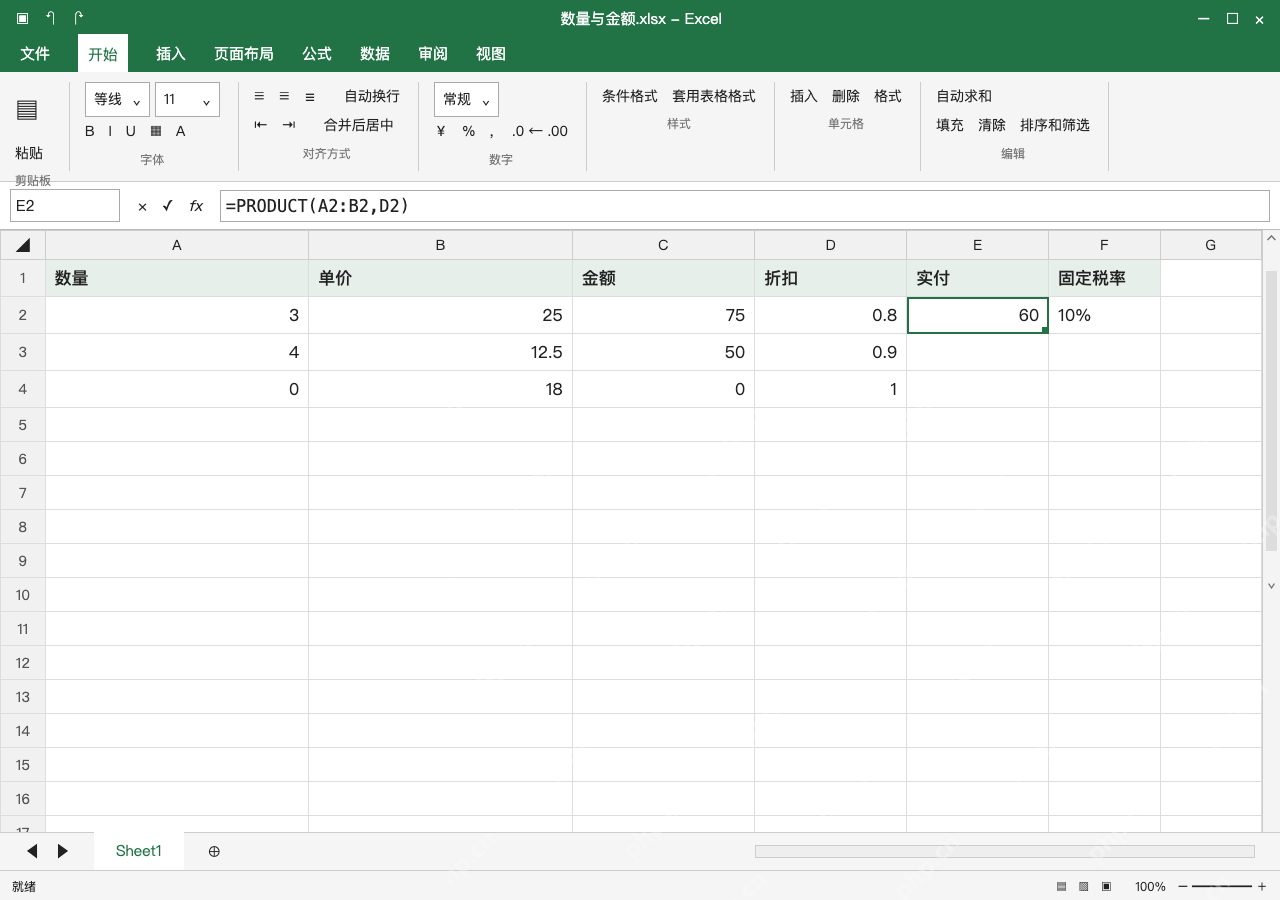Click the 自动换行 wrap text button
Viewport: 1280px width, 900px height.
(372, 96)
